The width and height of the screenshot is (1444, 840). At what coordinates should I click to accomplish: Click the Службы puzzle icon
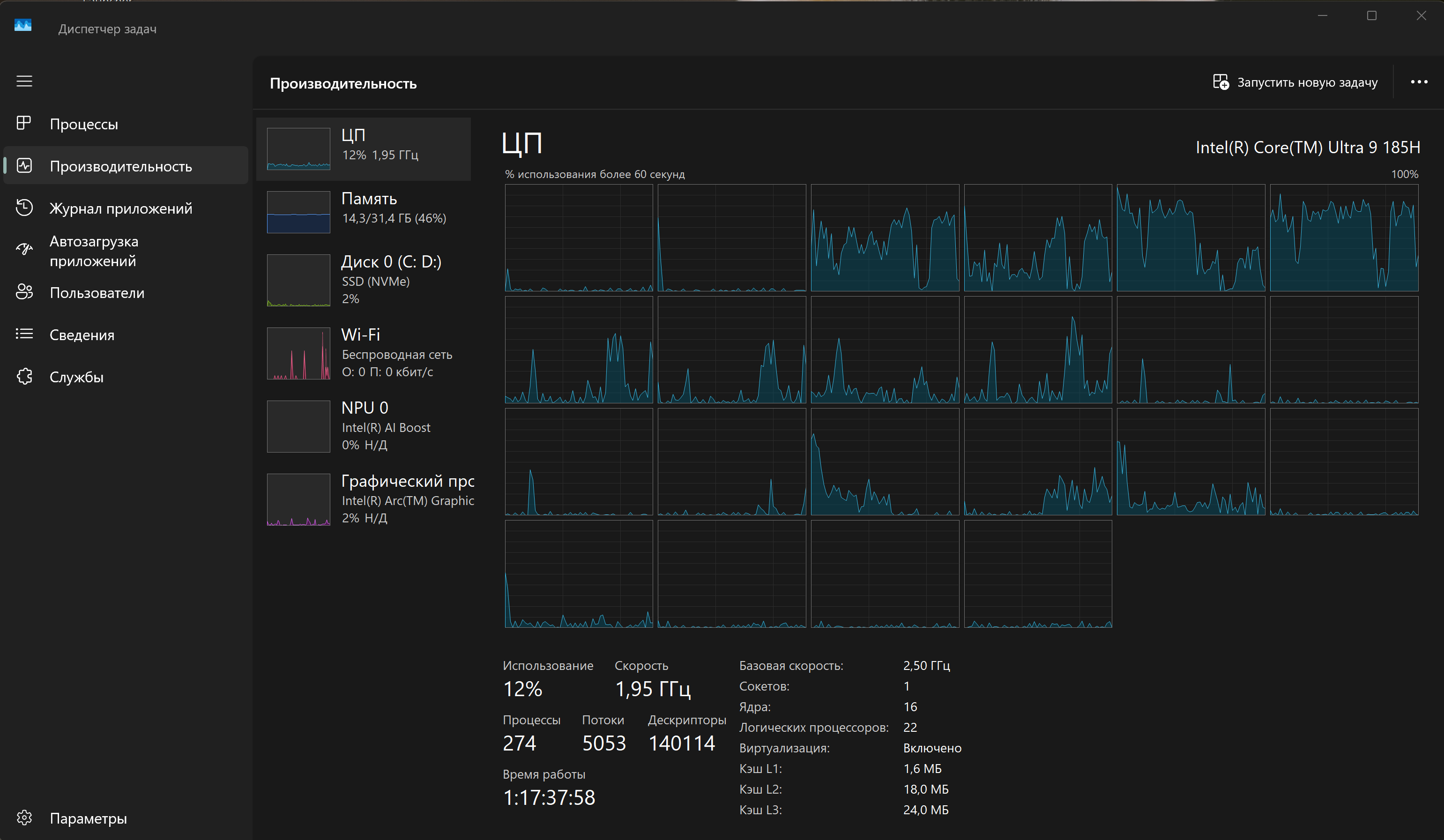24,377
